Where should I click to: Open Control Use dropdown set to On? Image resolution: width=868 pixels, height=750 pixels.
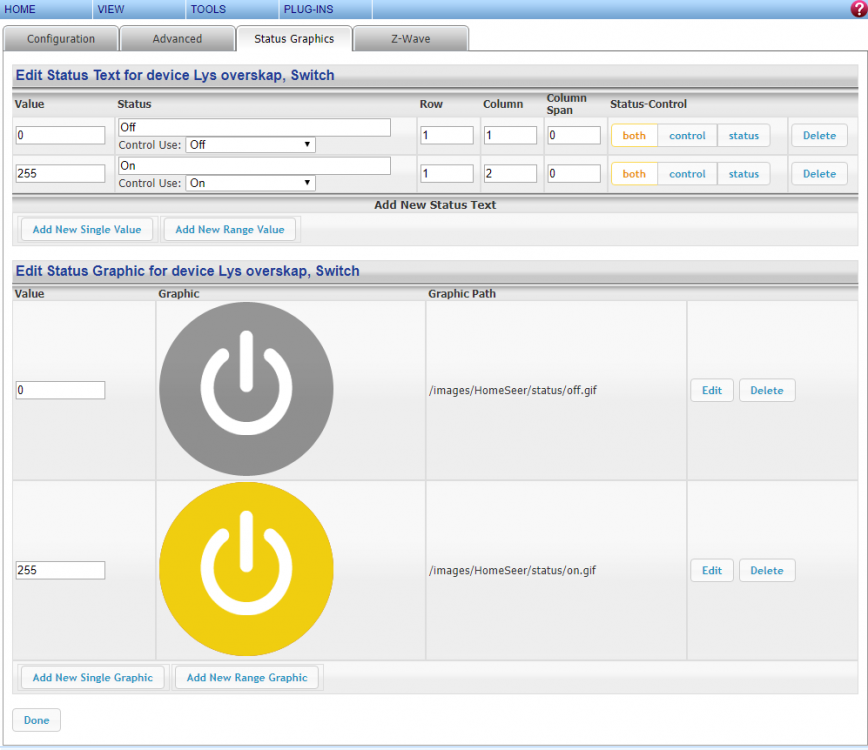point(250,183)
